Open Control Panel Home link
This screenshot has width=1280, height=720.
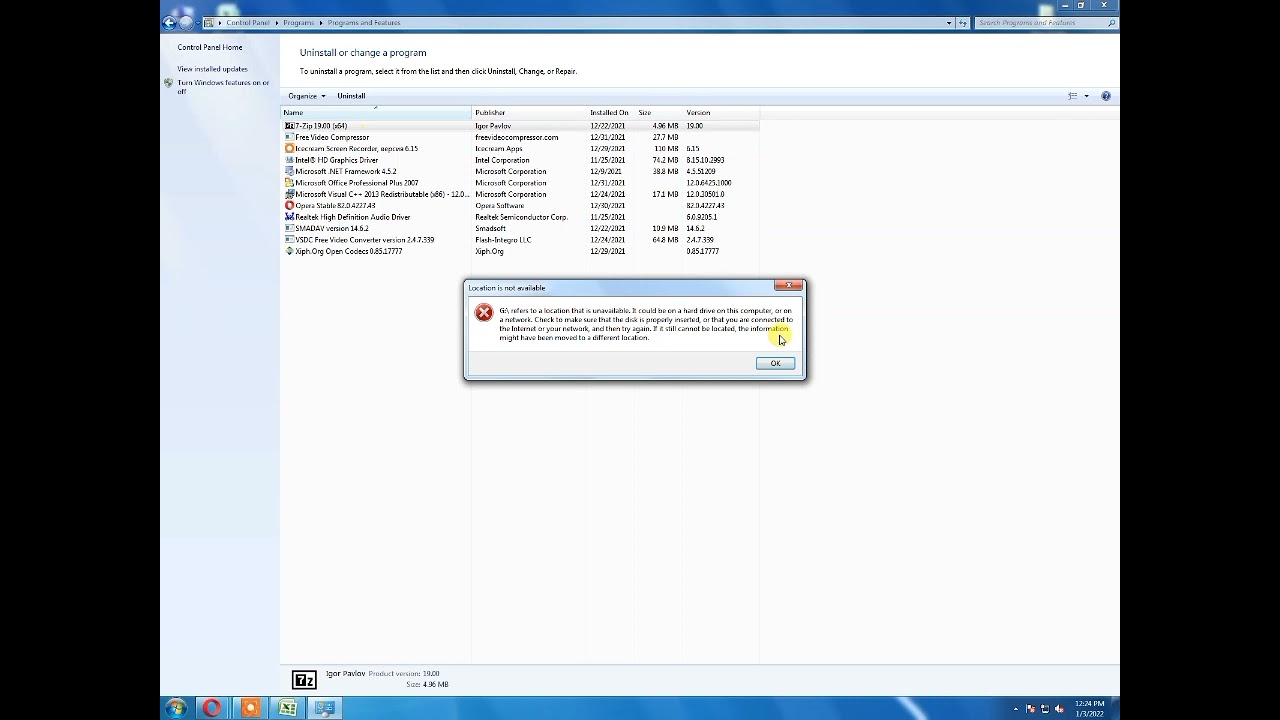(210, 47)
